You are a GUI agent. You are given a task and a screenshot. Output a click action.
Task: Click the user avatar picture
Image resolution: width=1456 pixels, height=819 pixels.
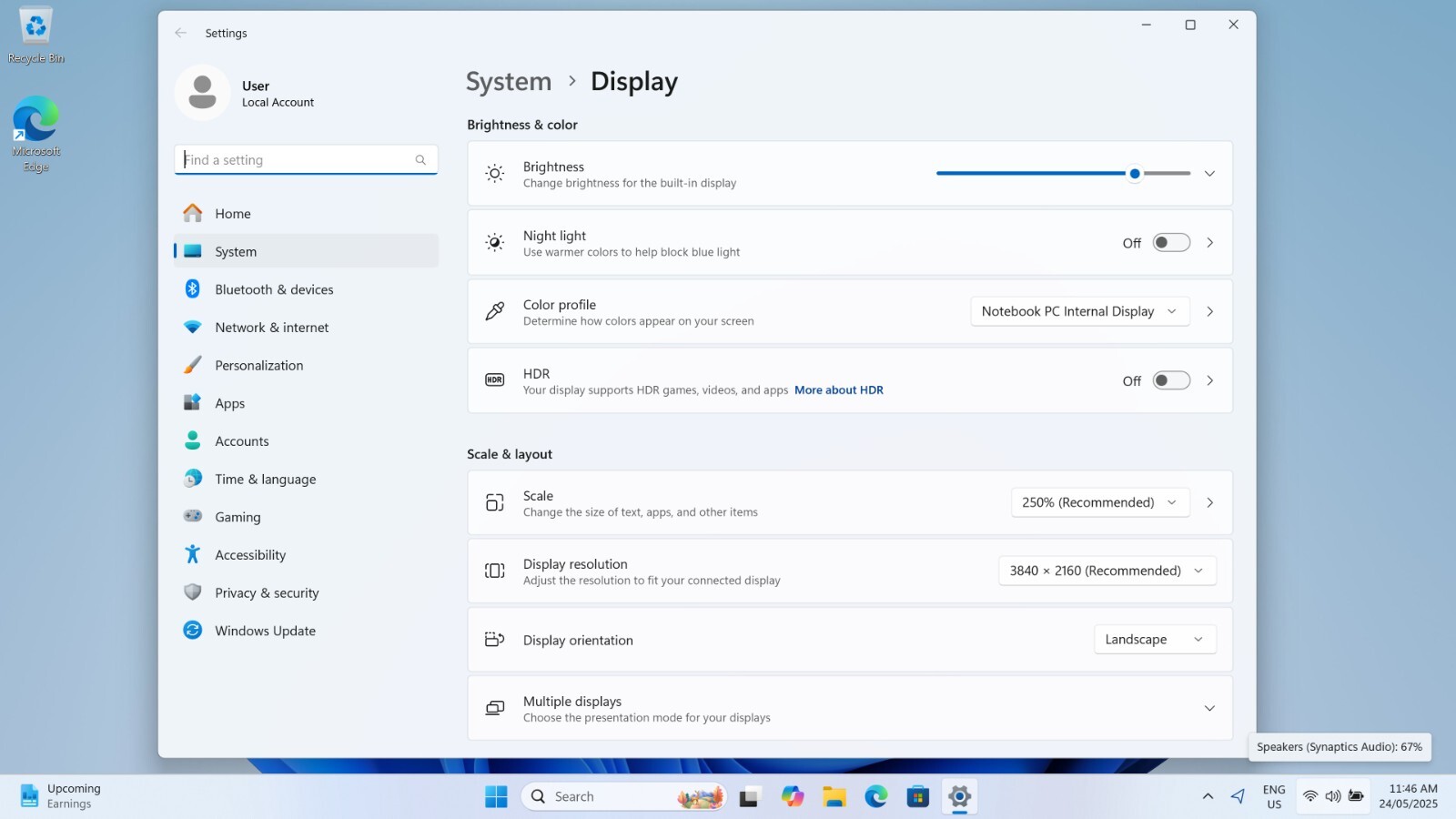point(202,93)
